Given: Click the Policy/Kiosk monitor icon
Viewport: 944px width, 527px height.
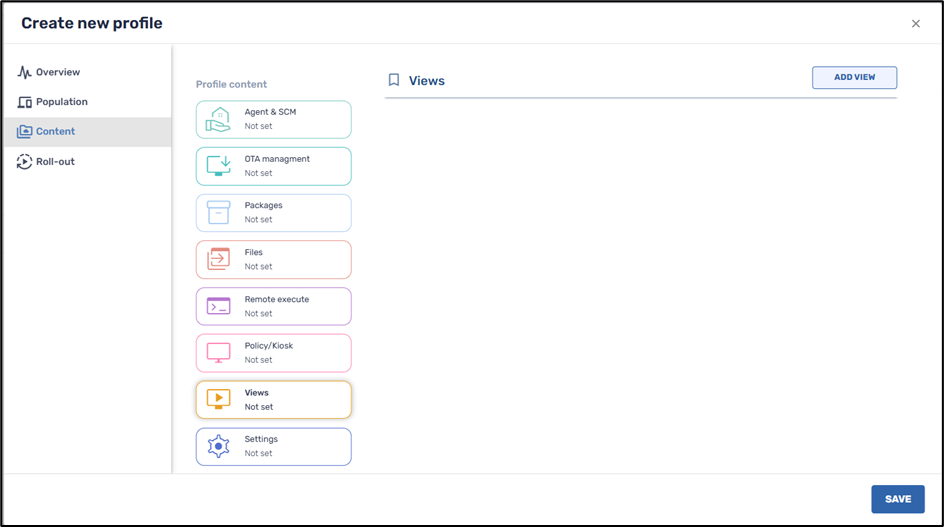Looking at the screenshot, I should [218, 353].
